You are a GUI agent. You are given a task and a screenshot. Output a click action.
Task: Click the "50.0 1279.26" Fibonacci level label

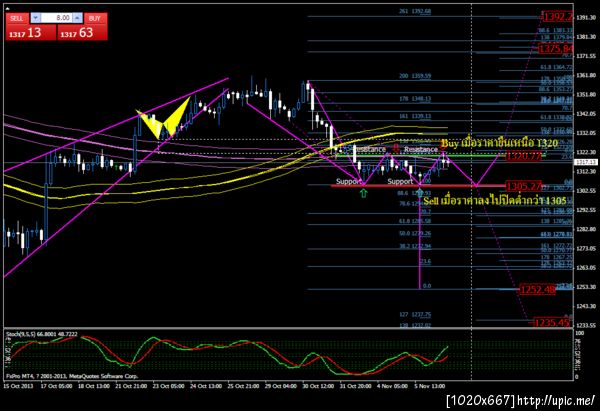pyautogui.click(x=415, y=233)
